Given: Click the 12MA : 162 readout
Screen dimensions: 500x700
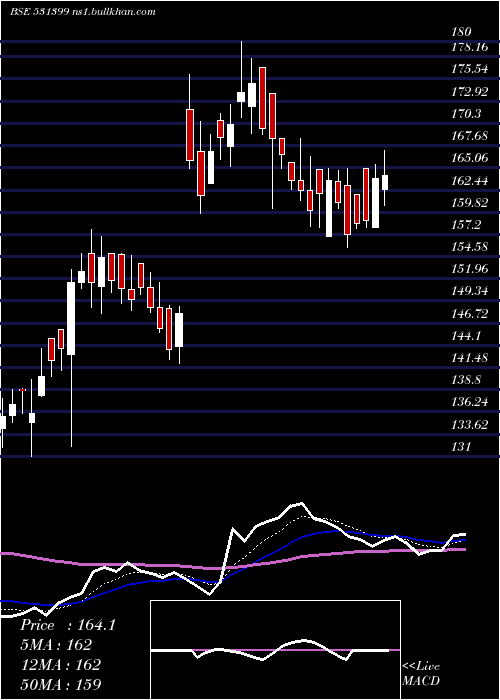Looking at the screenshot, I should pos(60,664).
